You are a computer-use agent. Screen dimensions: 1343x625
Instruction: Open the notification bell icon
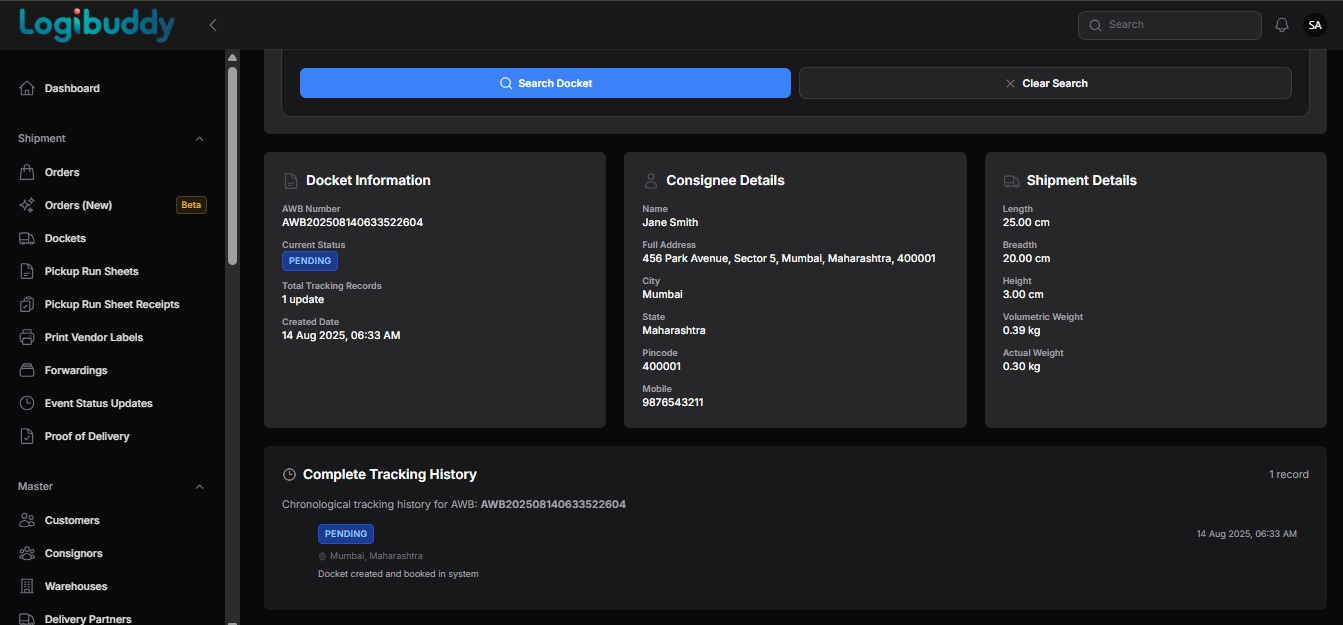tap(1281, 24)
